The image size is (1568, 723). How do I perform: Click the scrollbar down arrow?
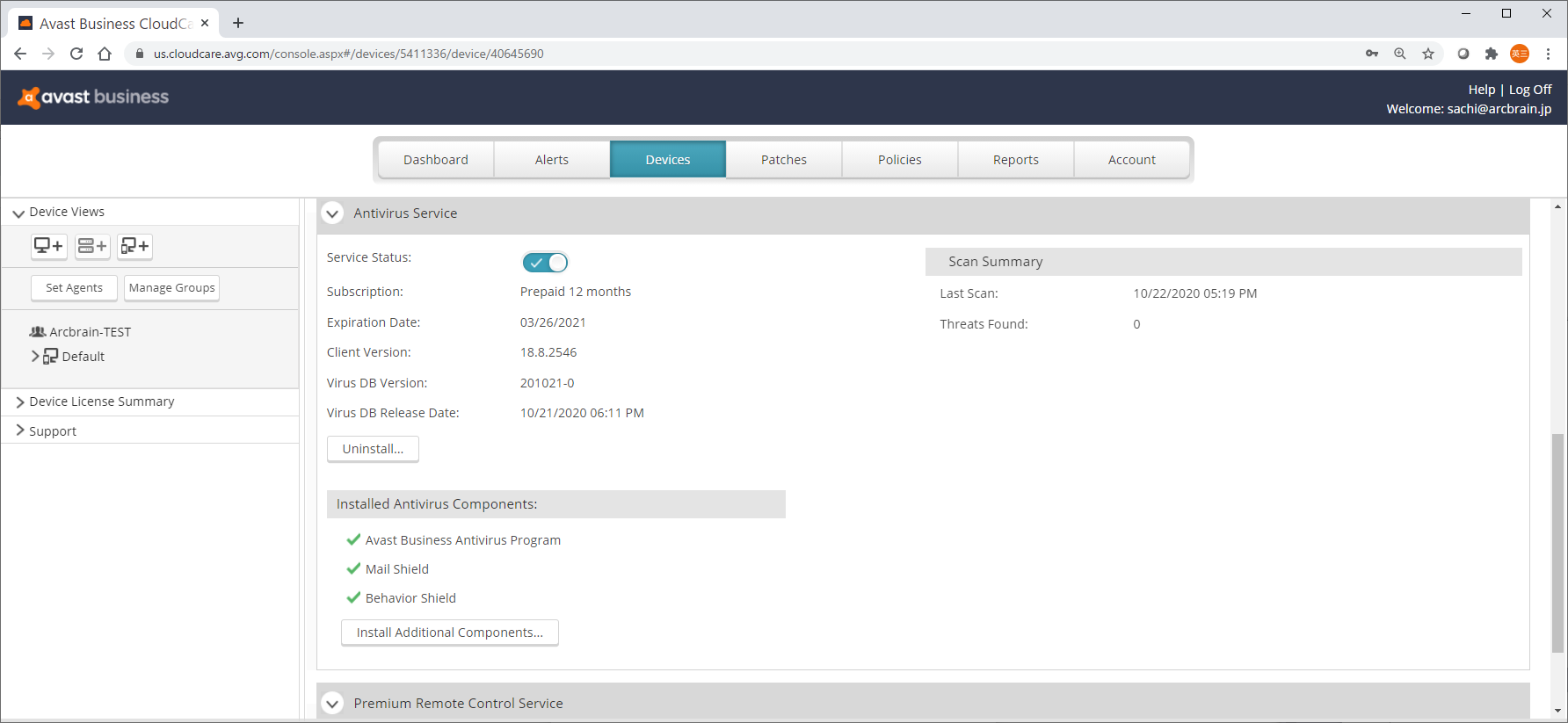click(1557, 711)
